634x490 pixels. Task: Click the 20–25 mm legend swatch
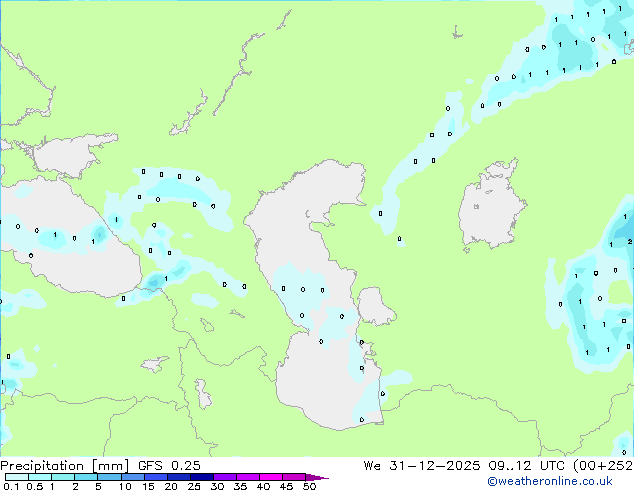(179, 477)
